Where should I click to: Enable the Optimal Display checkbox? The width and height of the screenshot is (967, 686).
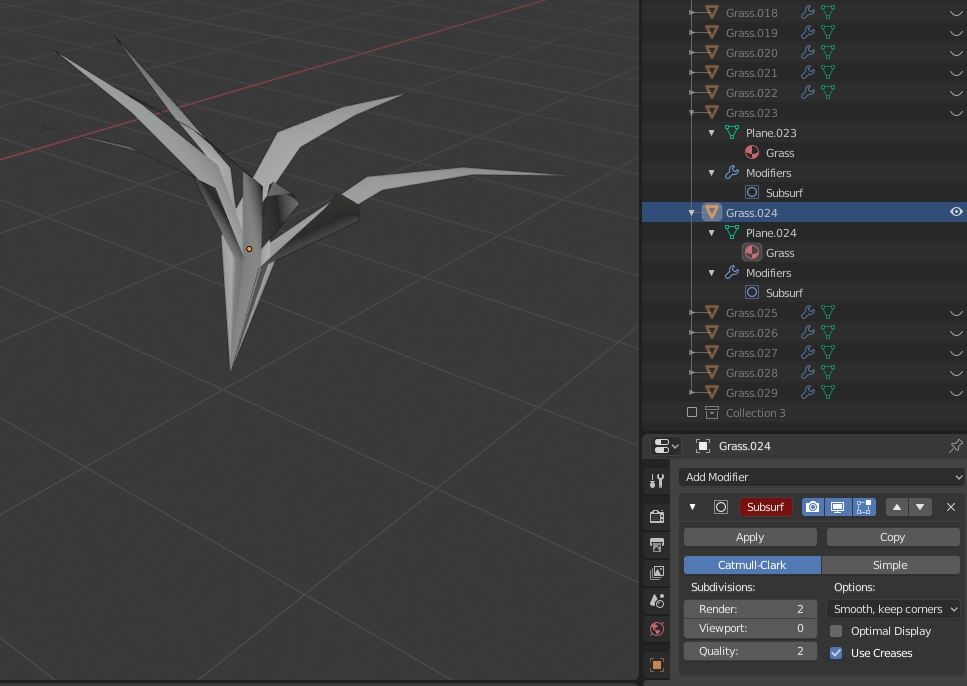point(836,631)
